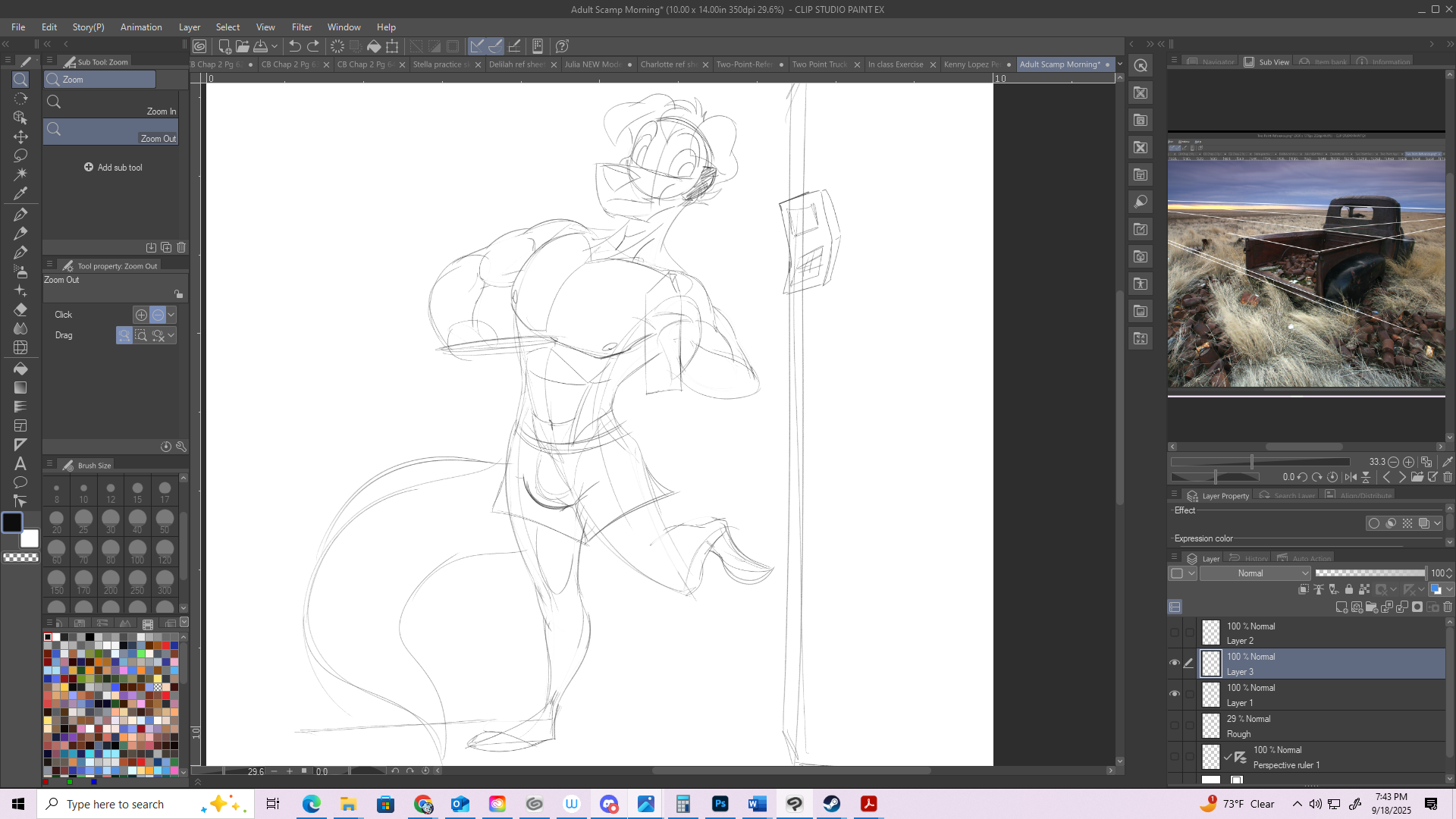Select the Text tool

(20, 463)
